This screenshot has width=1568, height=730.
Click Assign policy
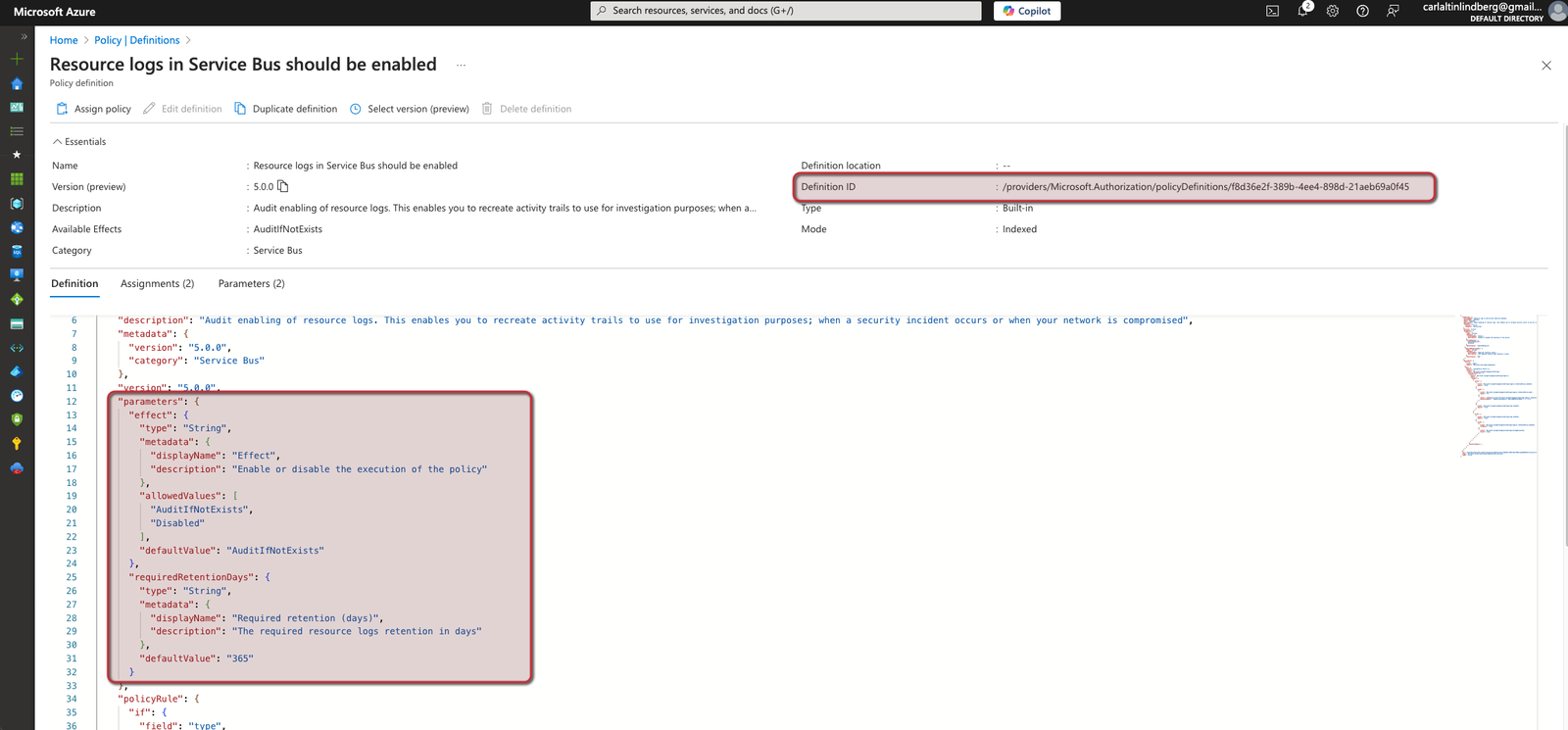click(x=94, y=109)
